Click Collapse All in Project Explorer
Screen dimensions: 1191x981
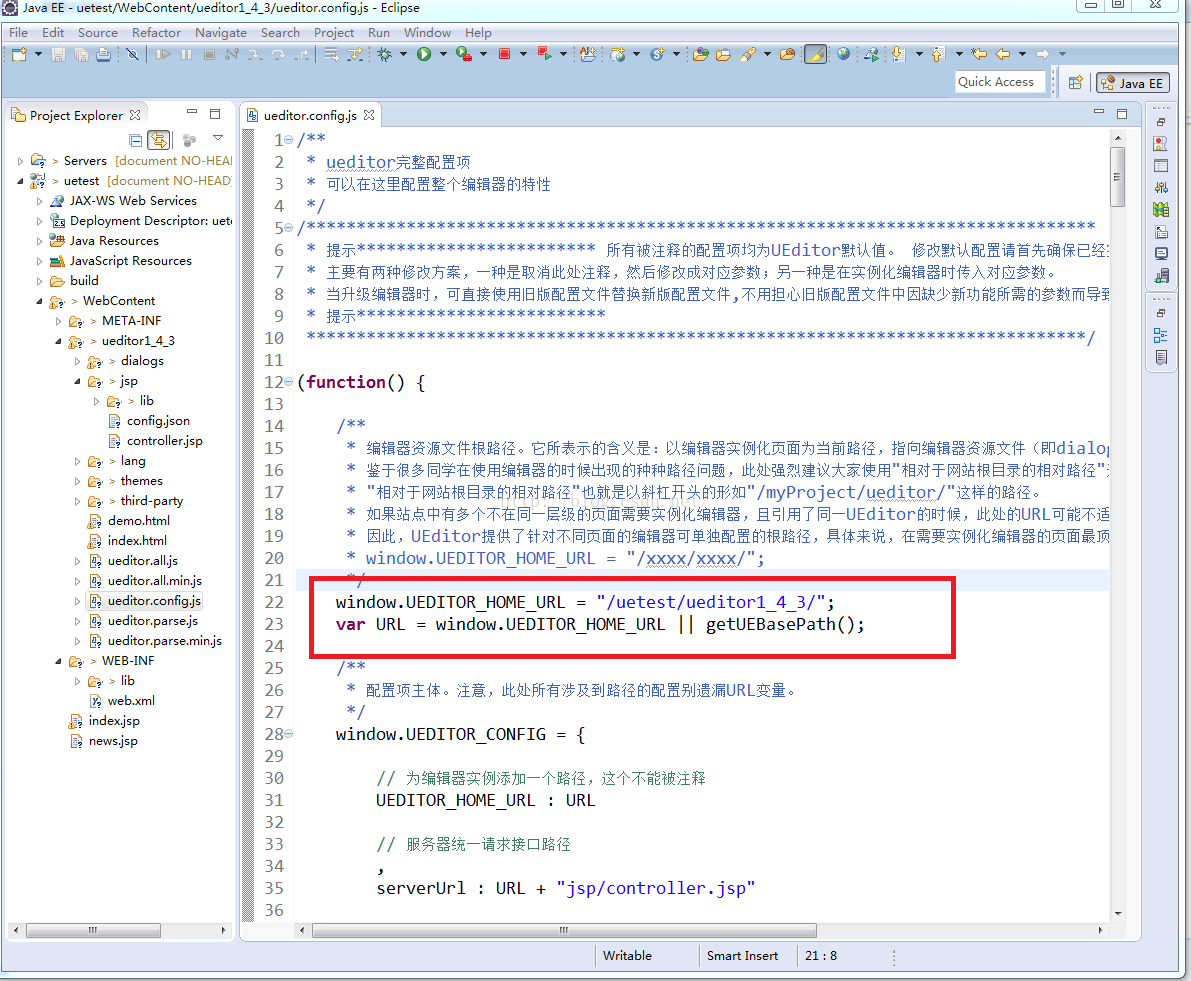(135, 140)
